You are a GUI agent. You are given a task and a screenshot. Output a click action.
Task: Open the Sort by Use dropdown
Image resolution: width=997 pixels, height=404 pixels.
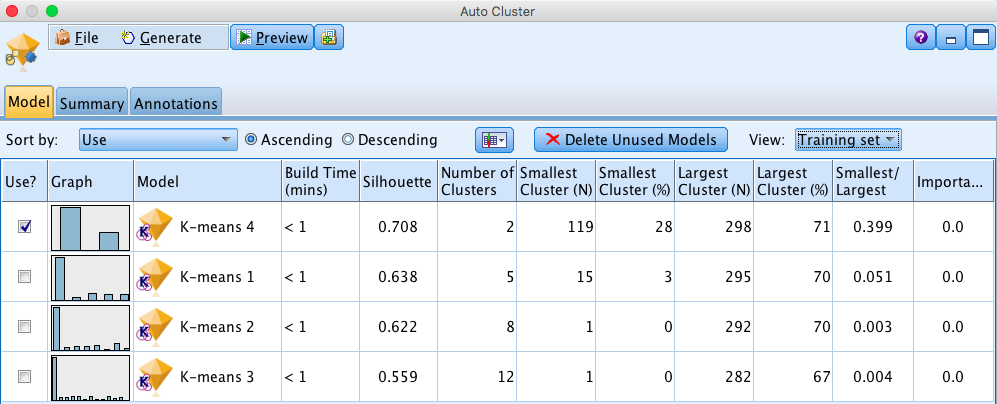tap(158, 139)
